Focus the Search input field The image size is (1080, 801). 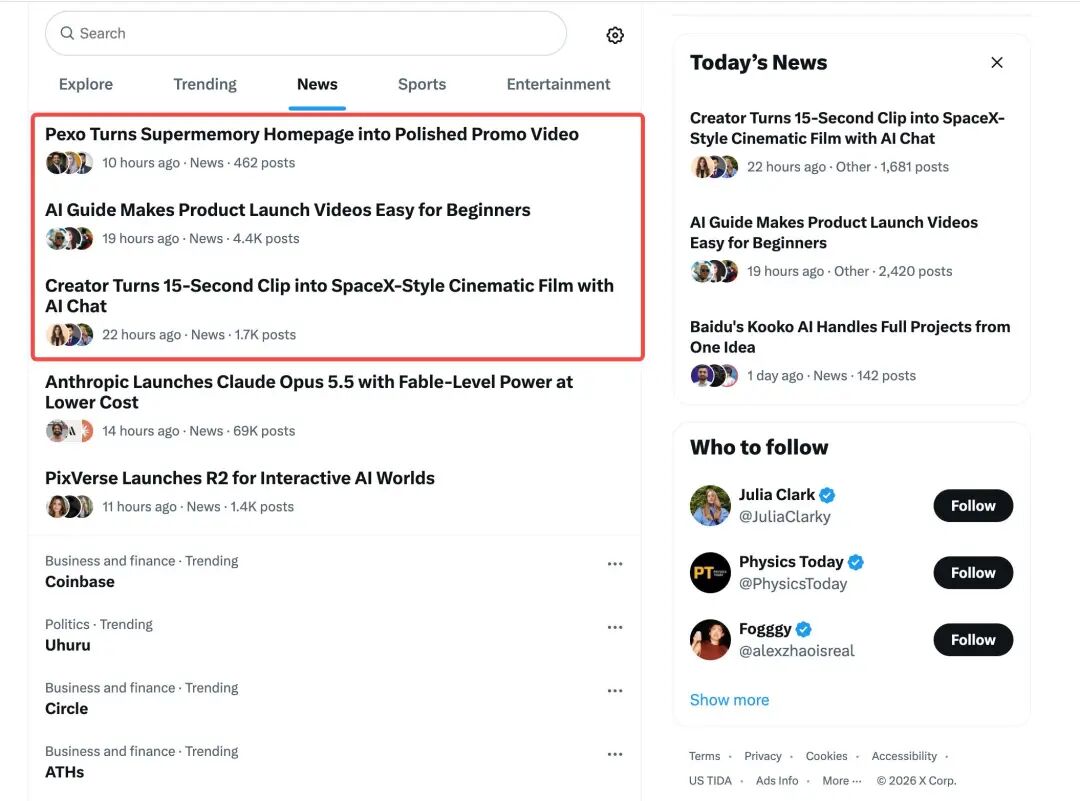point(306,33)
